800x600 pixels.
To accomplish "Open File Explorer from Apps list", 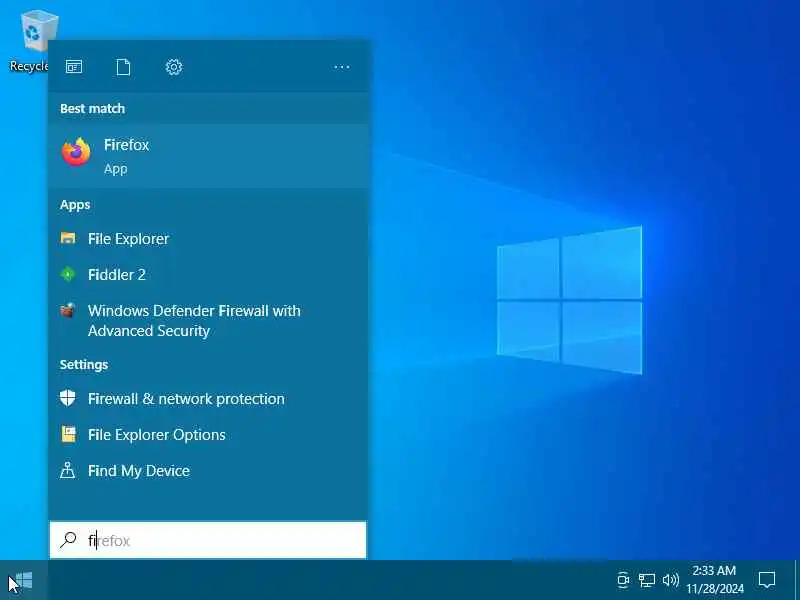I will tap(208, 239).
